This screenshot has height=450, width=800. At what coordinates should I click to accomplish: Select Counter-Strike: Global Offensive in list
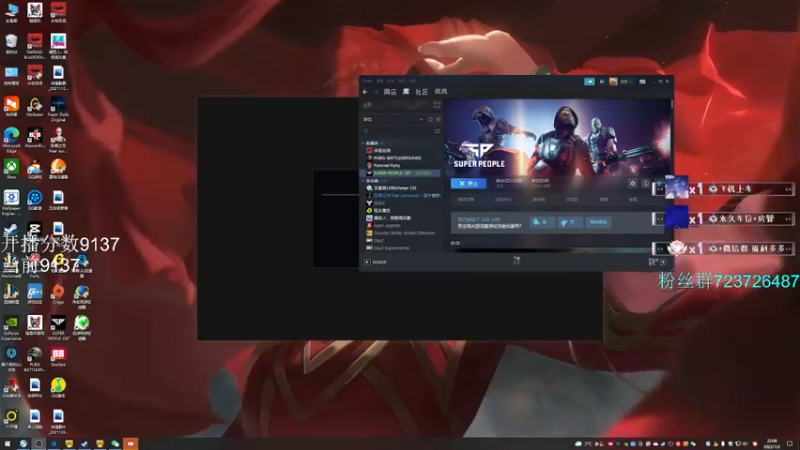click(401, 233)
